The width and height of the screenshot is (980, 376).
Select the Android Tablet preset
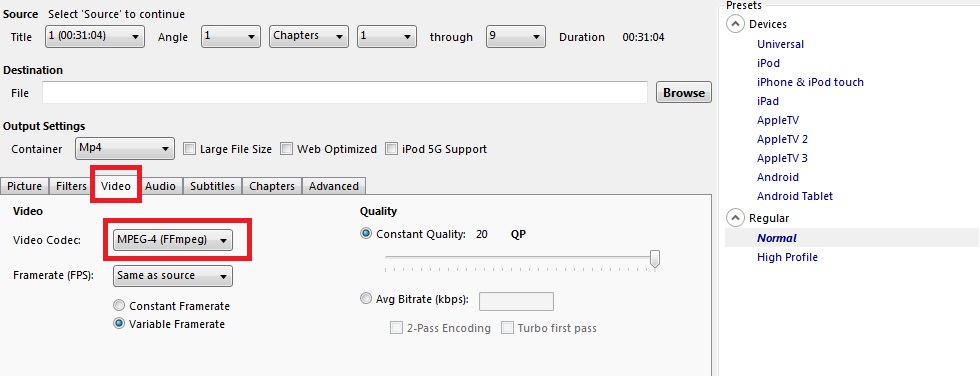pos(794,195)
